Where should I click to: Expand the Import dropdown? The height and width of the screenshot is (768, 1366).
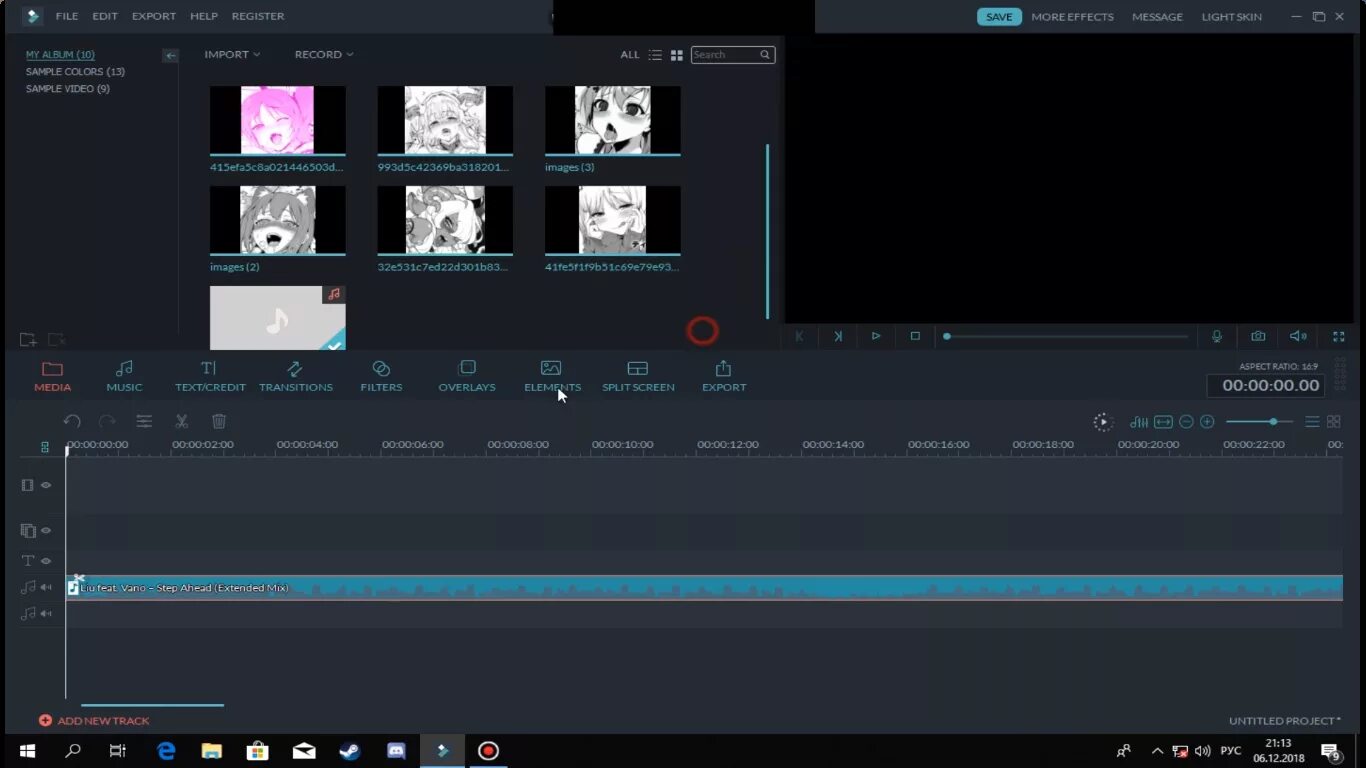pos(232,54)
